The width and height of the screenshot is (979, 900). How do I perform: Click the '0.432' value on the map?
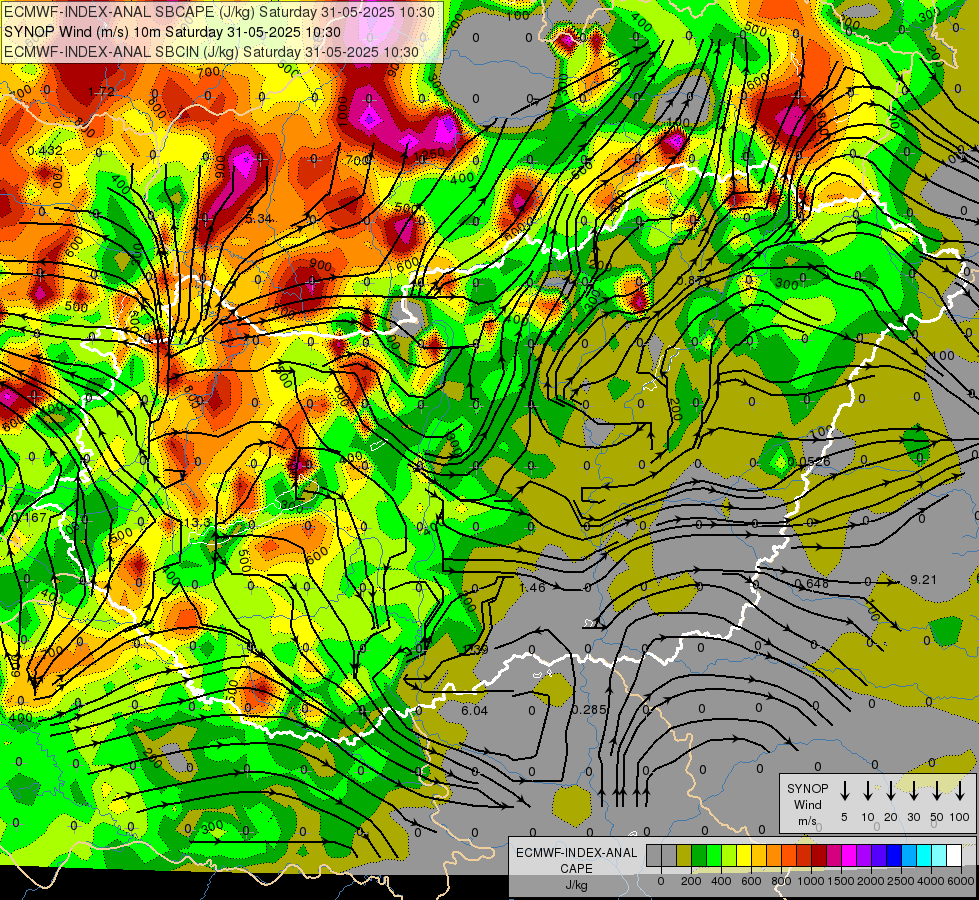[x=45, y=151]
